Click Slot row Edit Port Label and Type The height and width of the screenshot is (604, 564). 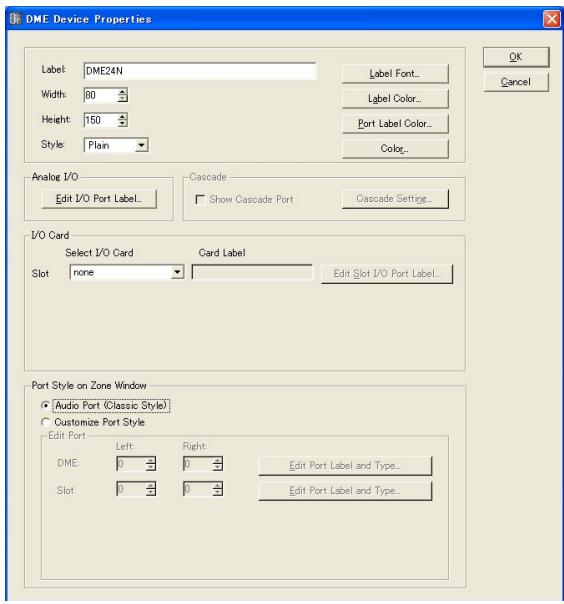tap(345, 491)
